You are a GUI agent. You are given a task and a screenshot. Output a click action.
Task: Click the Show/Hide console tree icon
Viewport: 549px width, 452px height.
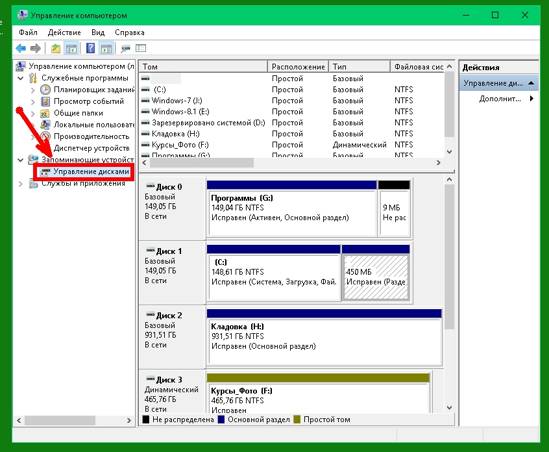point(71,48)
